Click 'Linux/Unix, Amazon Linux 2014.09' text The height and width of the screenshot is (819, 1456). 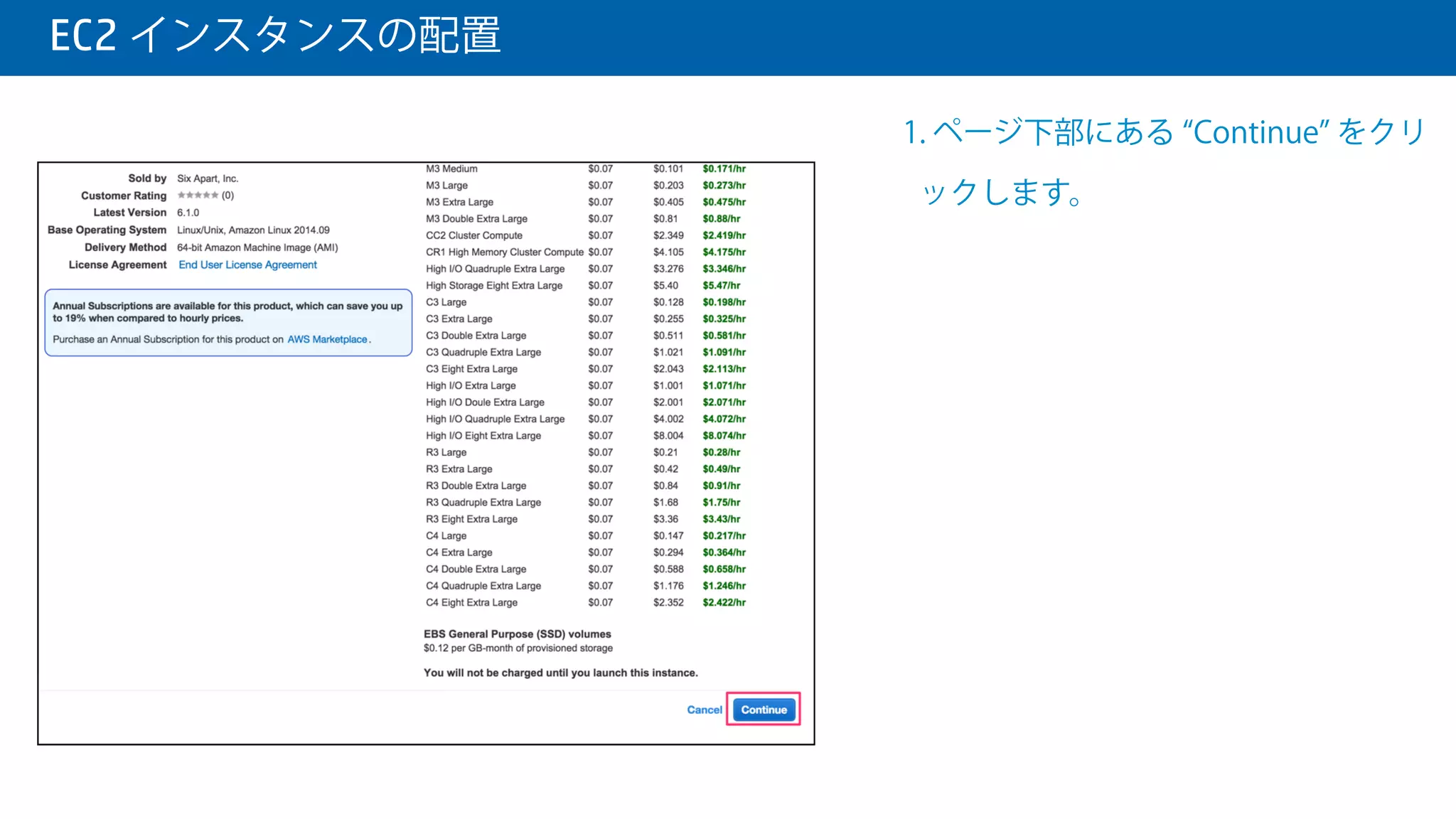tap(253, 230)
